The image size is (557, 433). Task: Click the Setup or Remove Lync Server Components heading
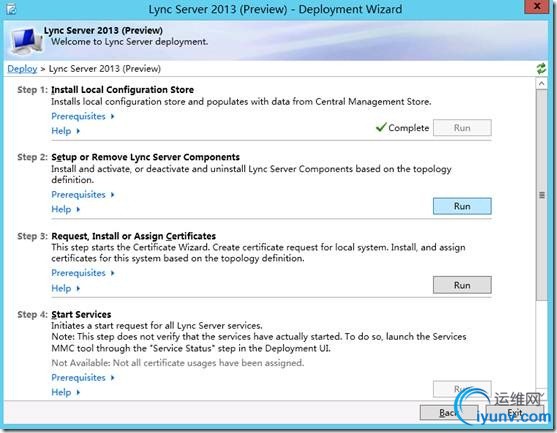click(x=145, y=157)
